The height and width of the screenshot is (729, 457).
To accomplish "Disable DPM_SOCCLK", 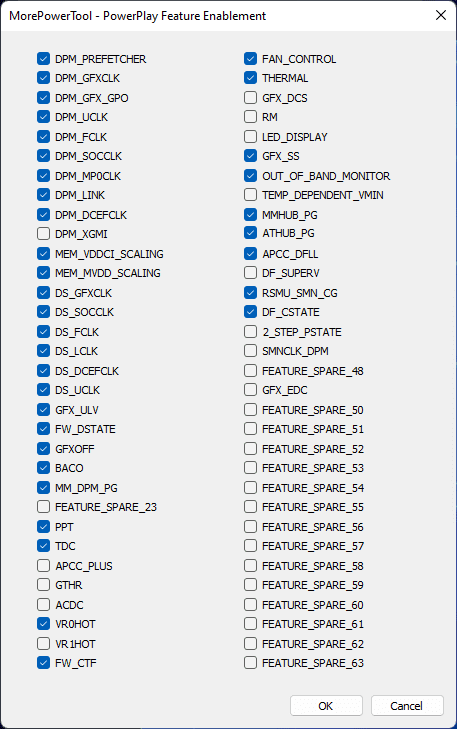I will pos(43,156).
